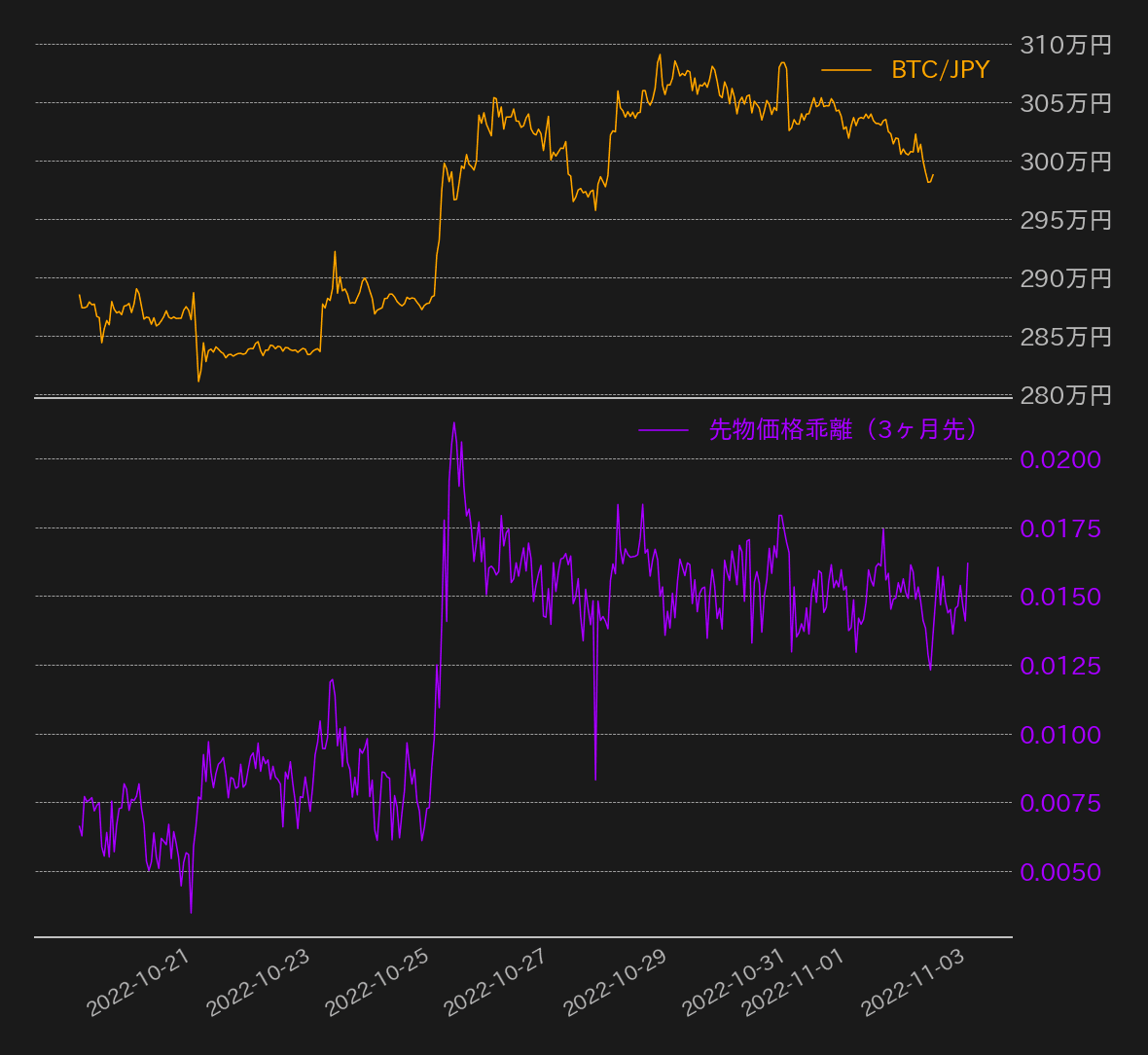The width and height of the screenshot is (1148, 1055).
Task: Click the 0.0150 axis value
Action: (x=1060, y=597)
